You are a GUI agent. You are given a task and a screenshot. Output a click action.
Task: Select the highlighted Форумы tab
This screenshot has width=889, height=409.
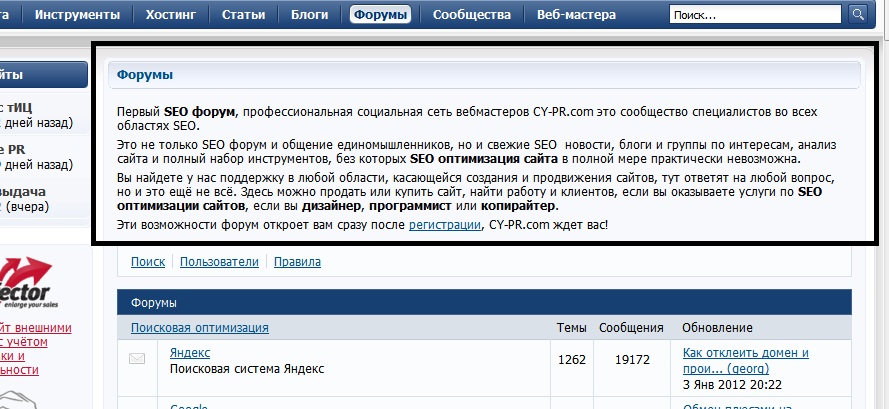coord(380,15)
